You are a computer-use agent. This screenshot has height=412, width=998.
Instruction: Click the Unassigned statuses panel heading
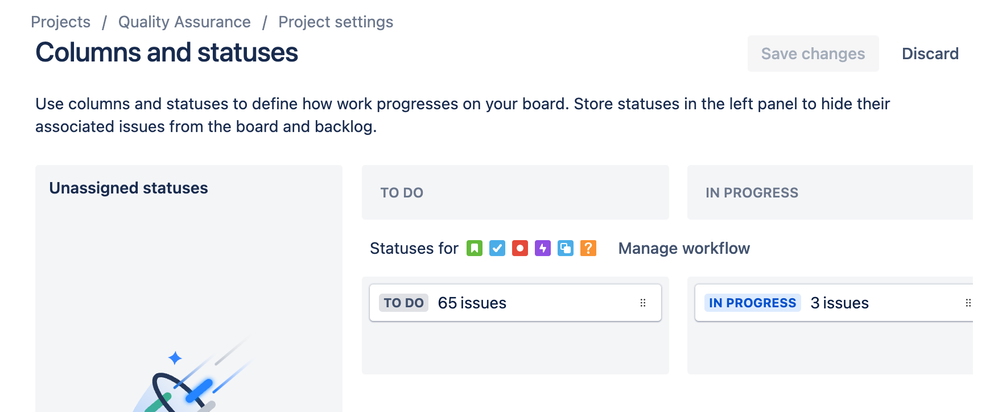[129, 188]
